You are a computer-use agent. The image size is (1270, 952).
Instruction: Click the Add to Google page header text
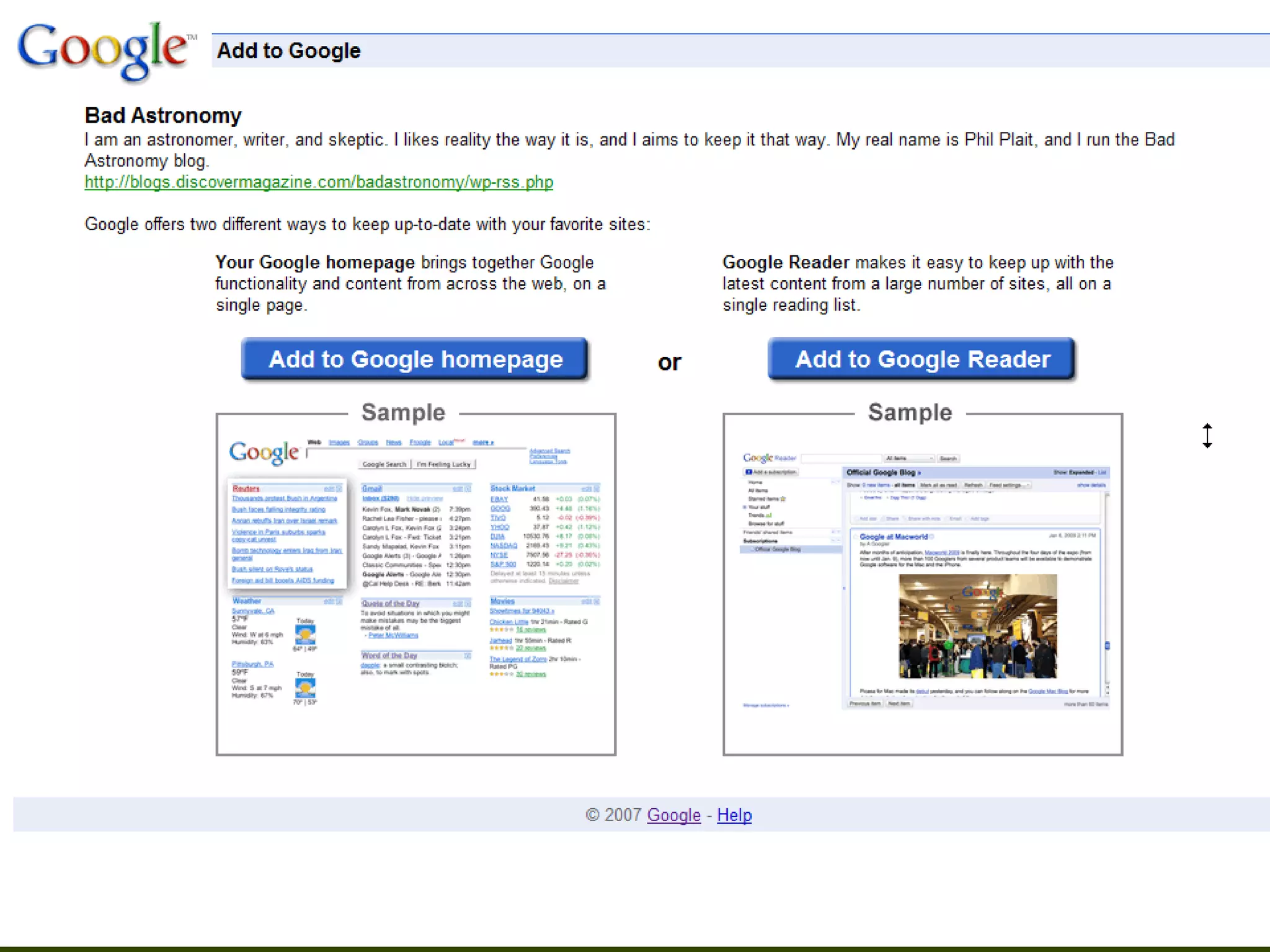tap(289, 51)
